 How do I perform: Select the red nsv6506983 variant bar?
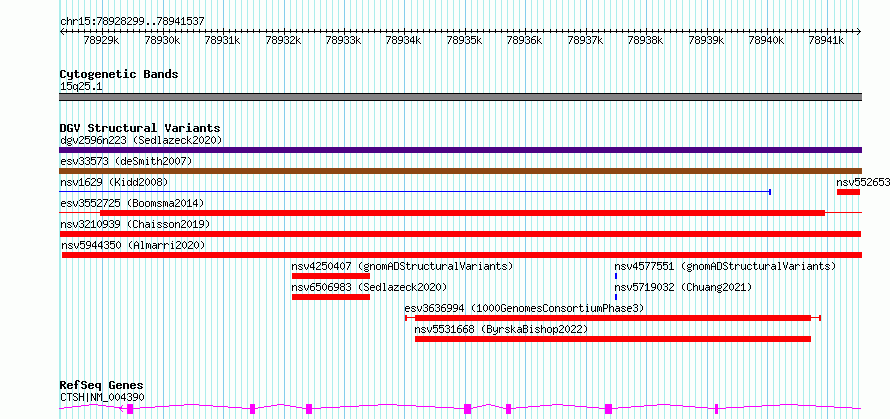331,297
